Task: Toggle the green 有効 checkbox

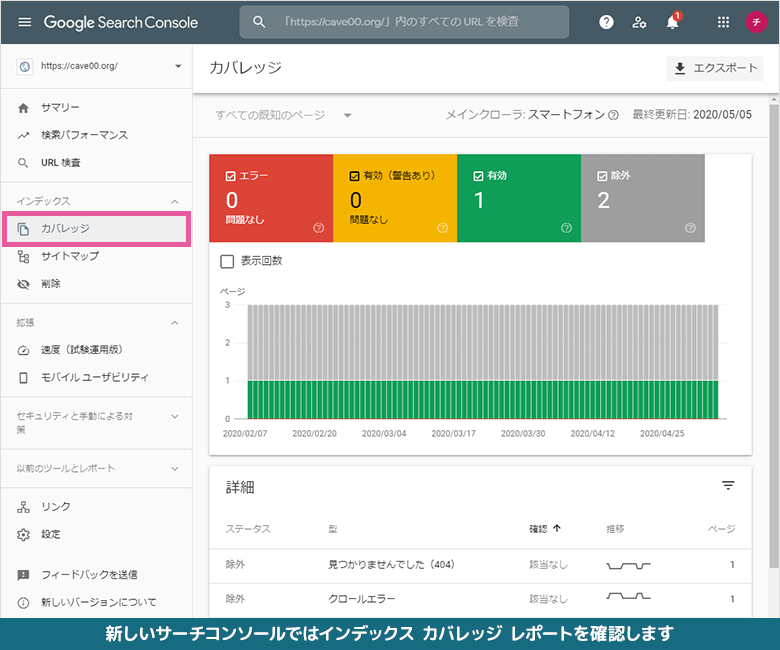Action: [478, 176]
